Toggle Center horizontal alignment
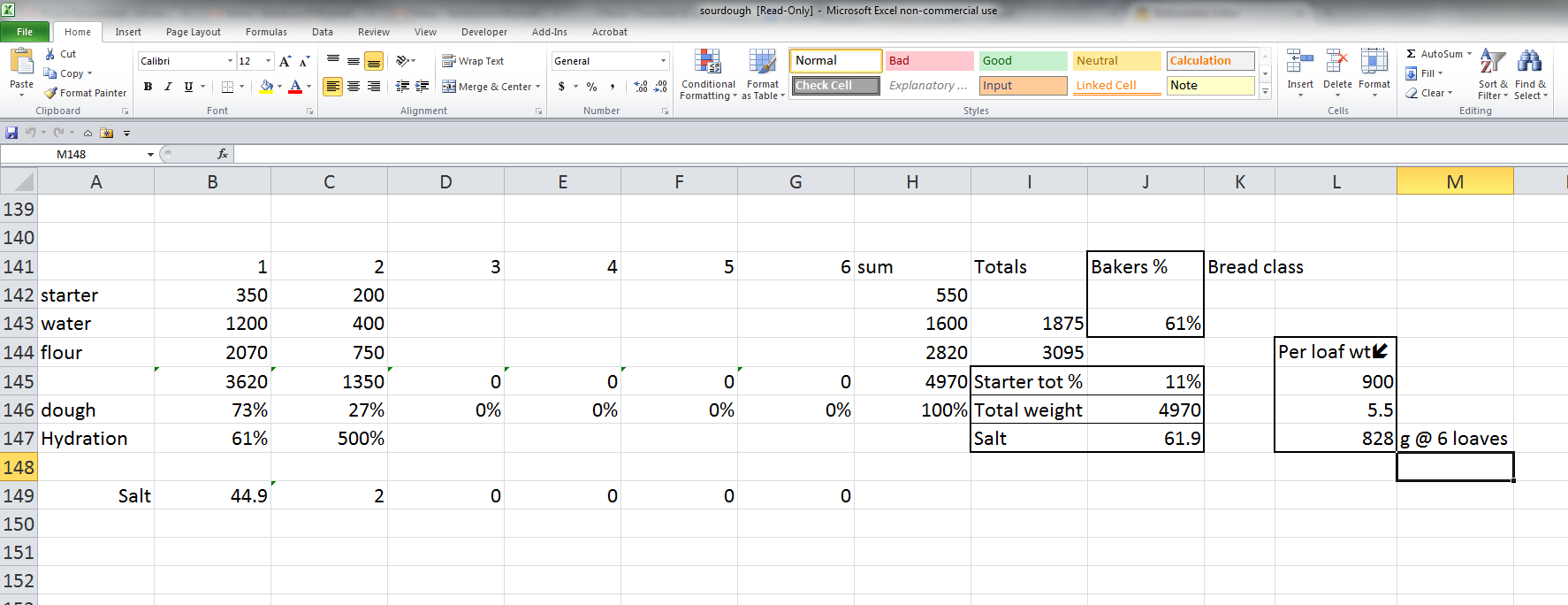This screenshot has height=605, width=1568. [354, 87]
